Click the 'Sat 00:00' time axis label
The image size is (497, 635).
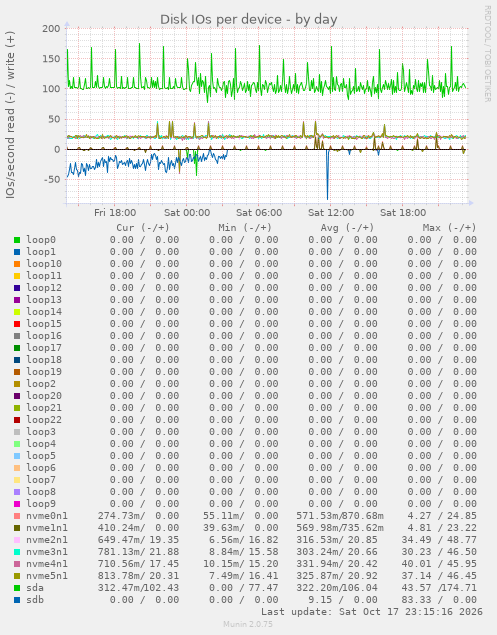(x=187, y=213)
